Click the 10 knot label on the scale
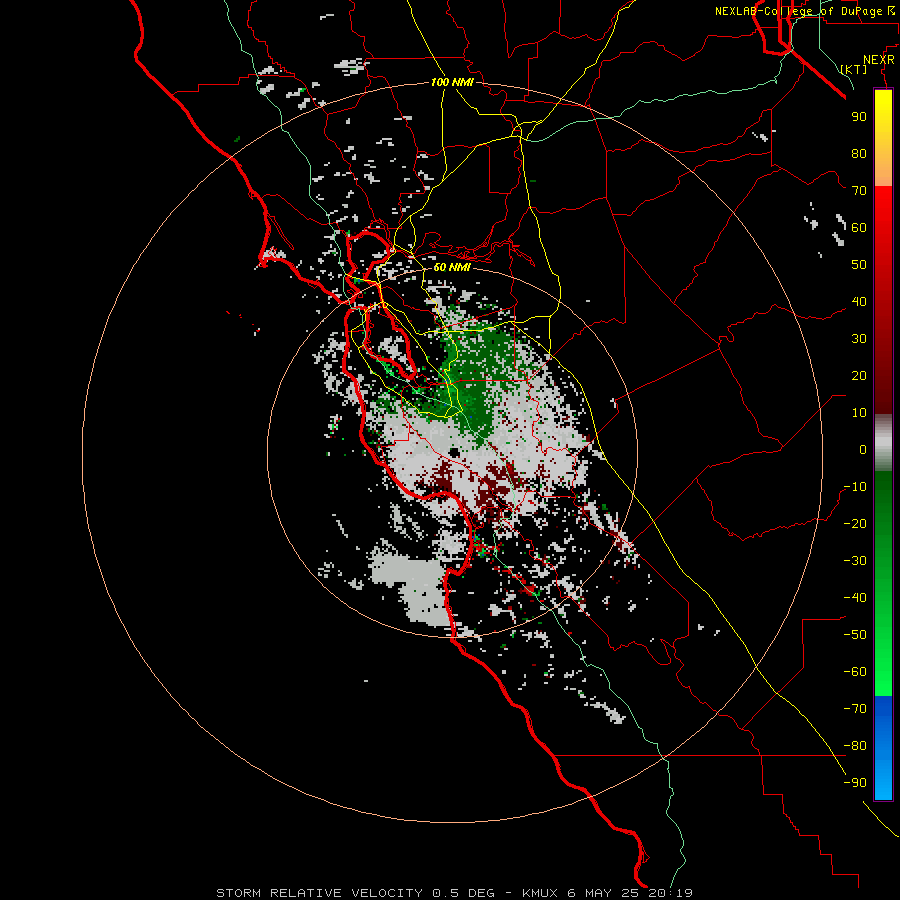This screenshot has width=900, height=900. (859, 413)
